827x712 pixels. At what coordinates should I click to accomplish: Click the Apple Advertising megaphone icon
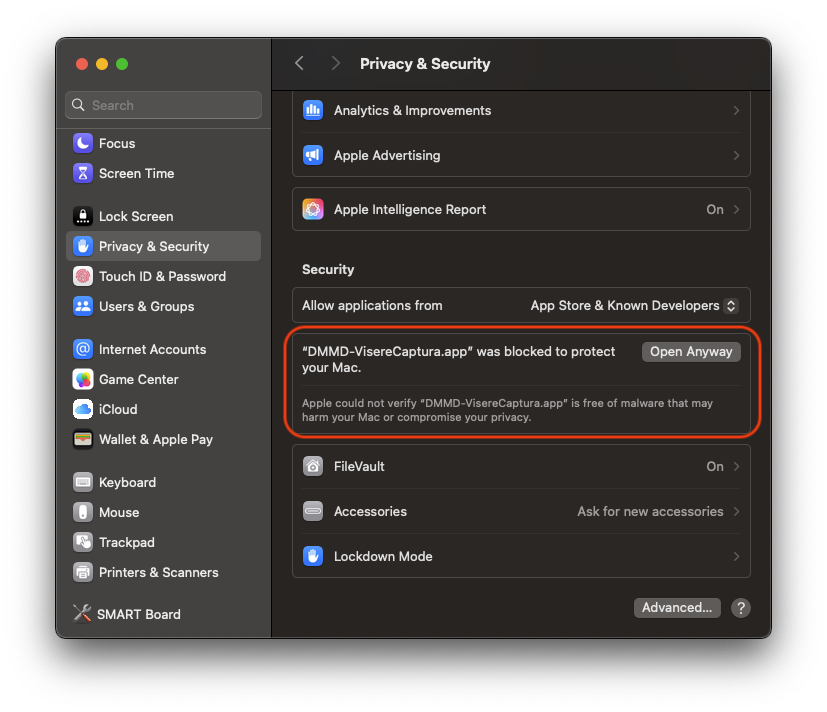point(313,155)
